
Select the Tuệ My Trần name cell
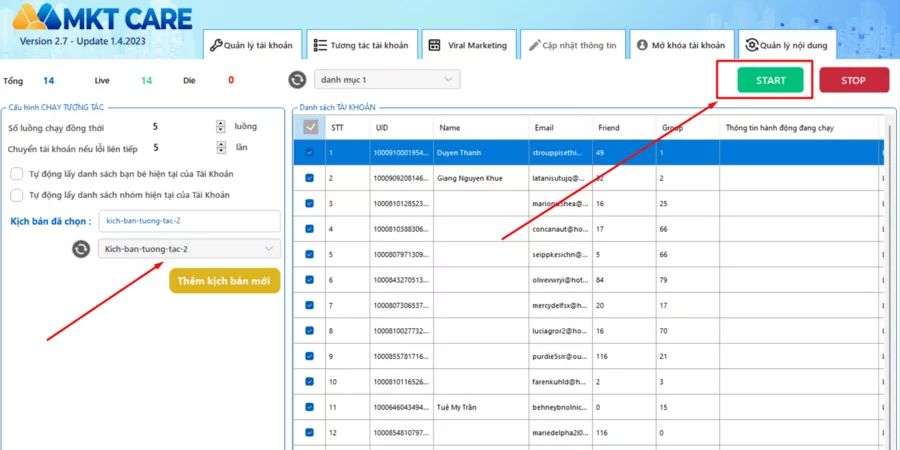[x=481, y=407]
